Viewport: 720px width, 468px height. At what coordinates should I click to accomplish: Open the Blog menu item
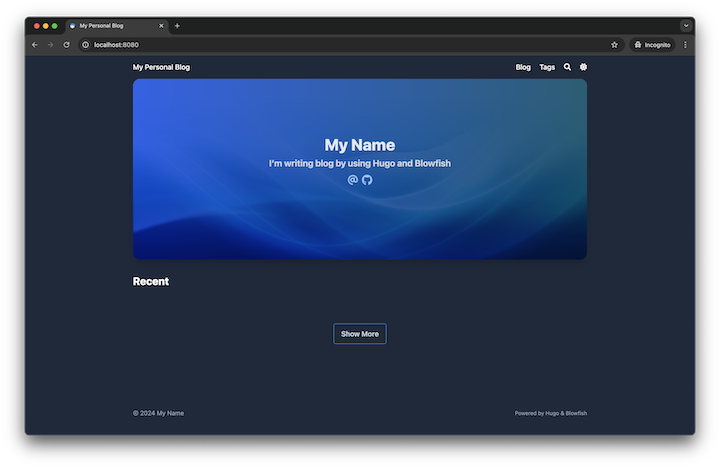tap(523, 67)
